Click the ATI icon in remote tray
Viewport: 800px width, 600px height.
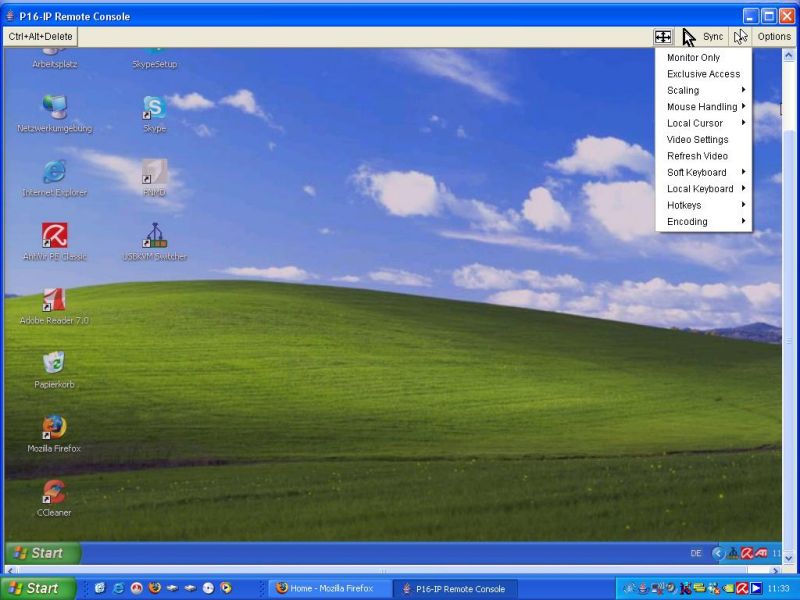[761, 553]
